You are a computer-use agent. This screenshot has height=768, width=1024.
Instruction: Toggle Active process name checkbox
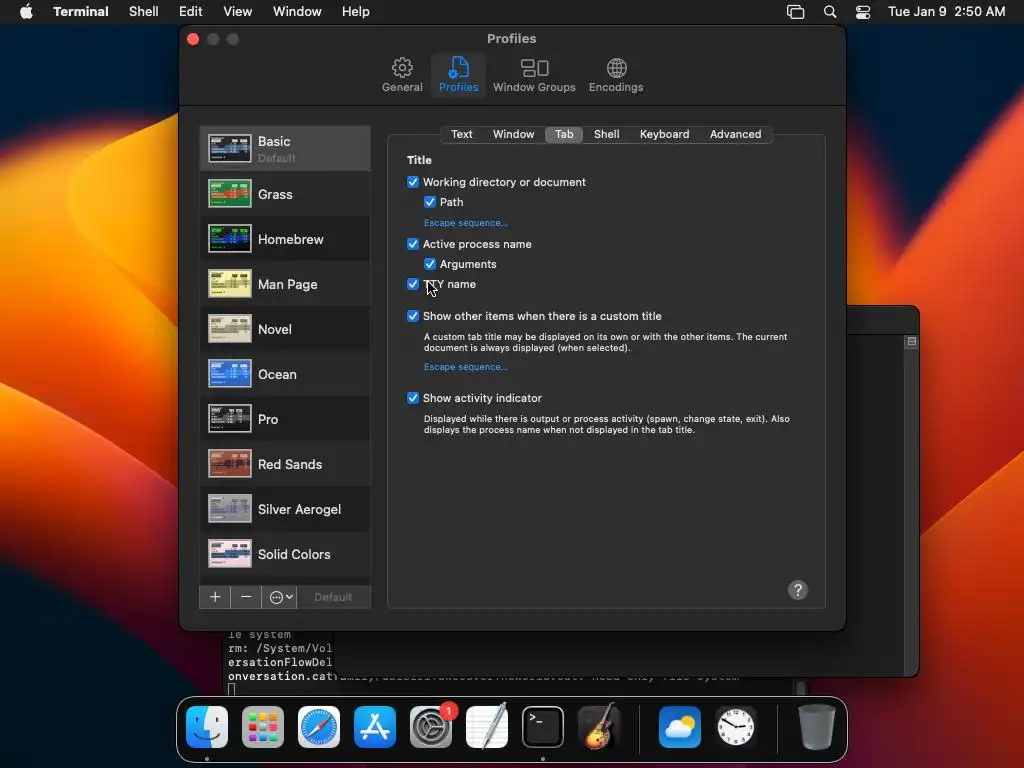pyautogui.click(x=413, y=244)
